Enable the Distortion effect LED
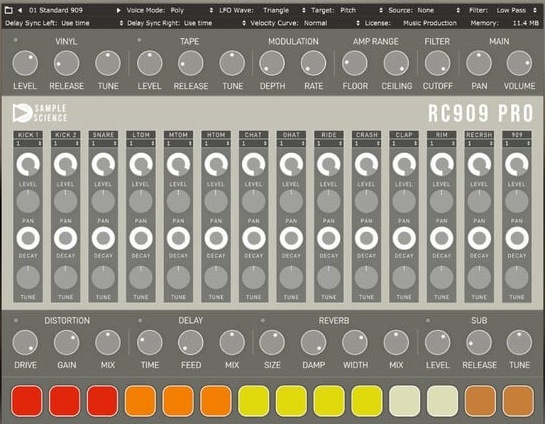The width and height of the screenshot is (545, 424). coord(16,320)
